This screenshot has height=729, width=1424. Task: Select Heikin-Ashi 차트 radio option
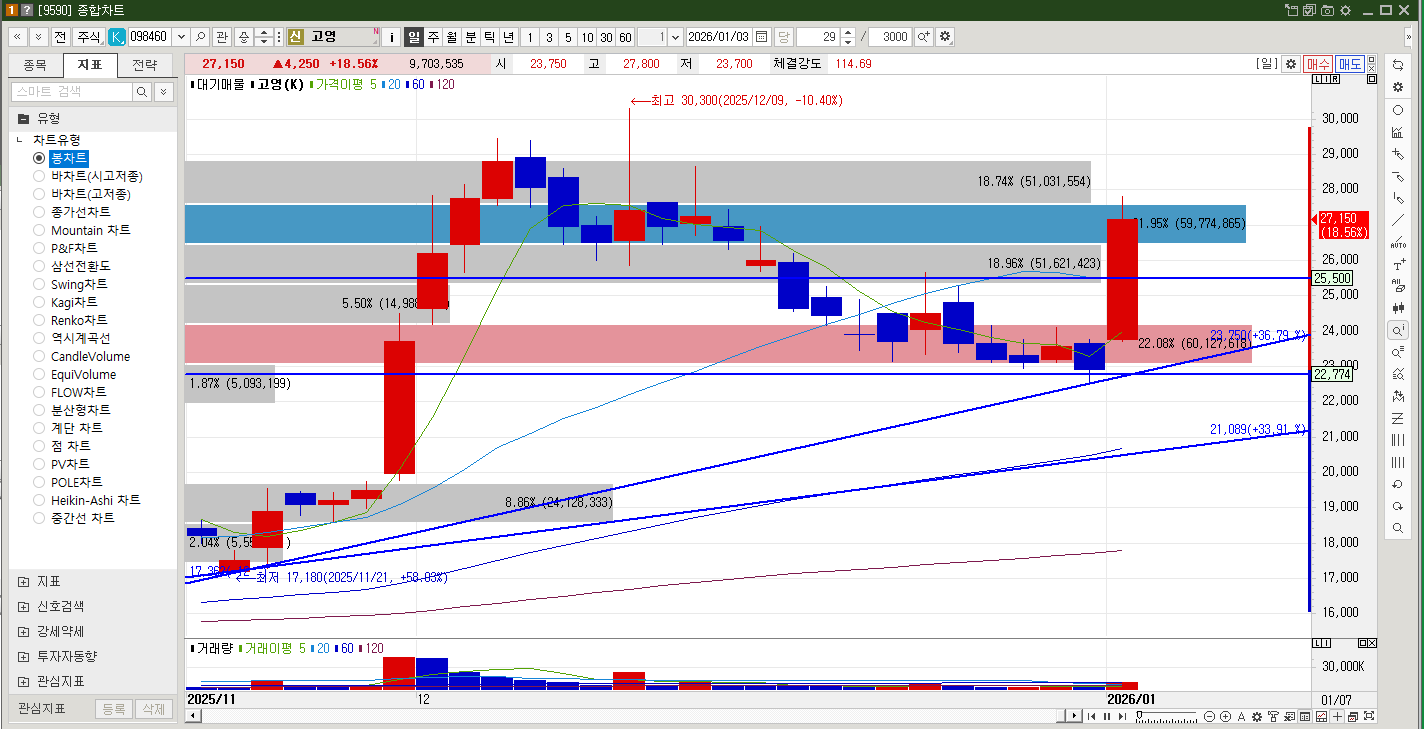pyautogui.click(x=39, y=500)
